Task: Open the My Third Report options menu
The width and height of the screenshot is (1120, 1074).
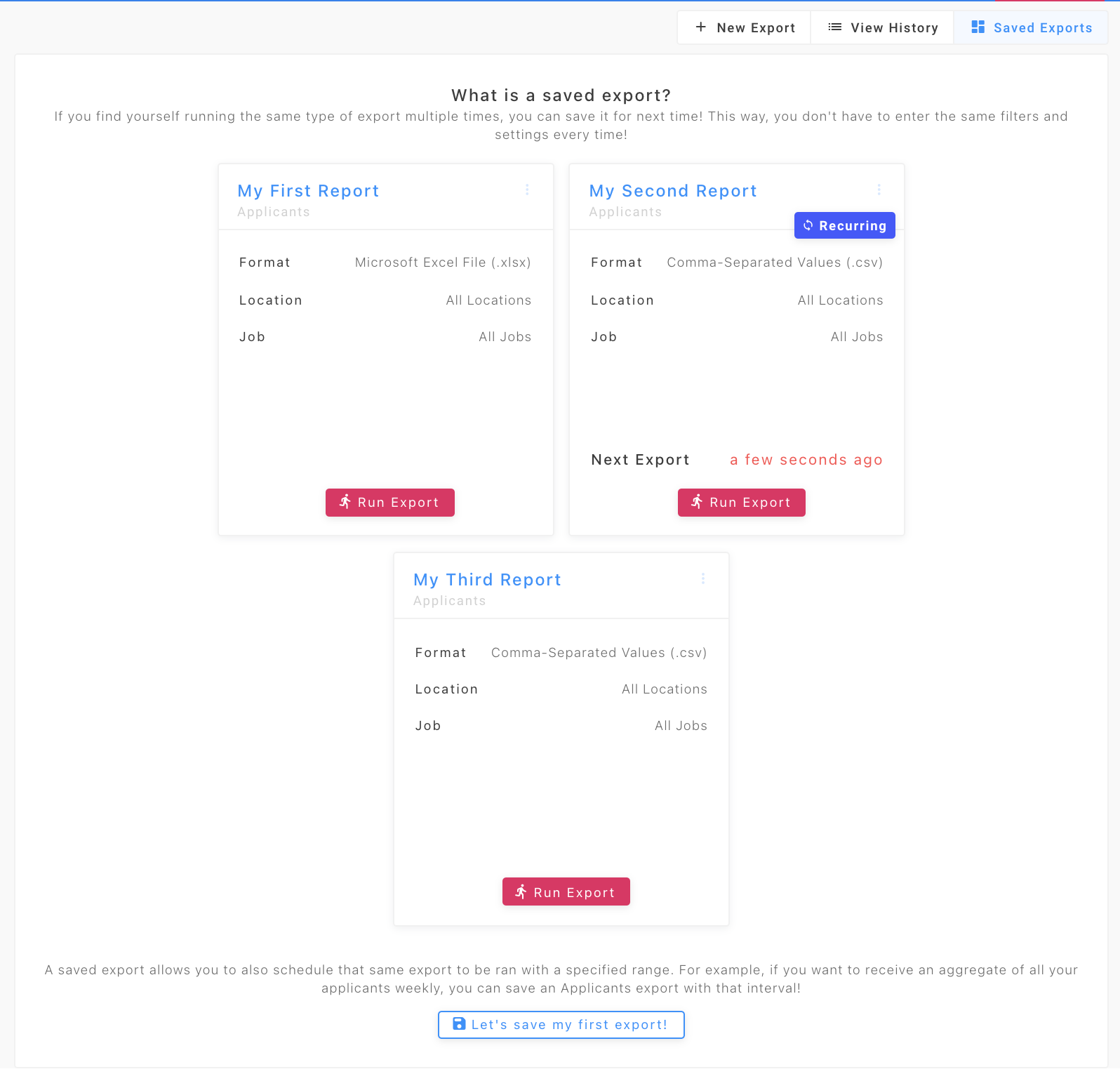Action: coord(703,579)
